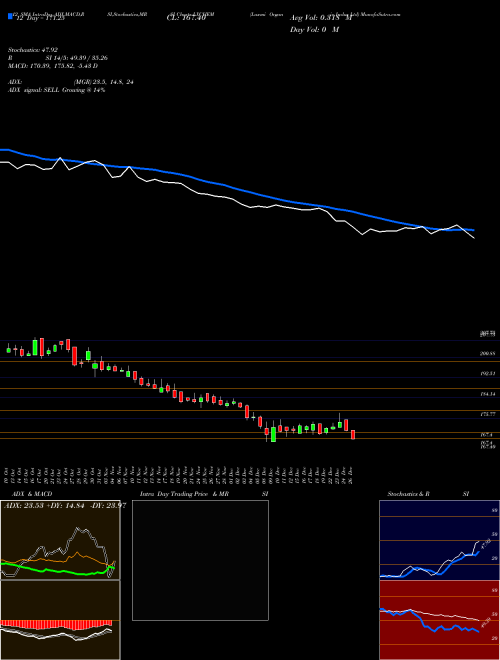Click the 184.14 price axis label
The width and height of the screenshot is (500, 660).
[488, 394]
